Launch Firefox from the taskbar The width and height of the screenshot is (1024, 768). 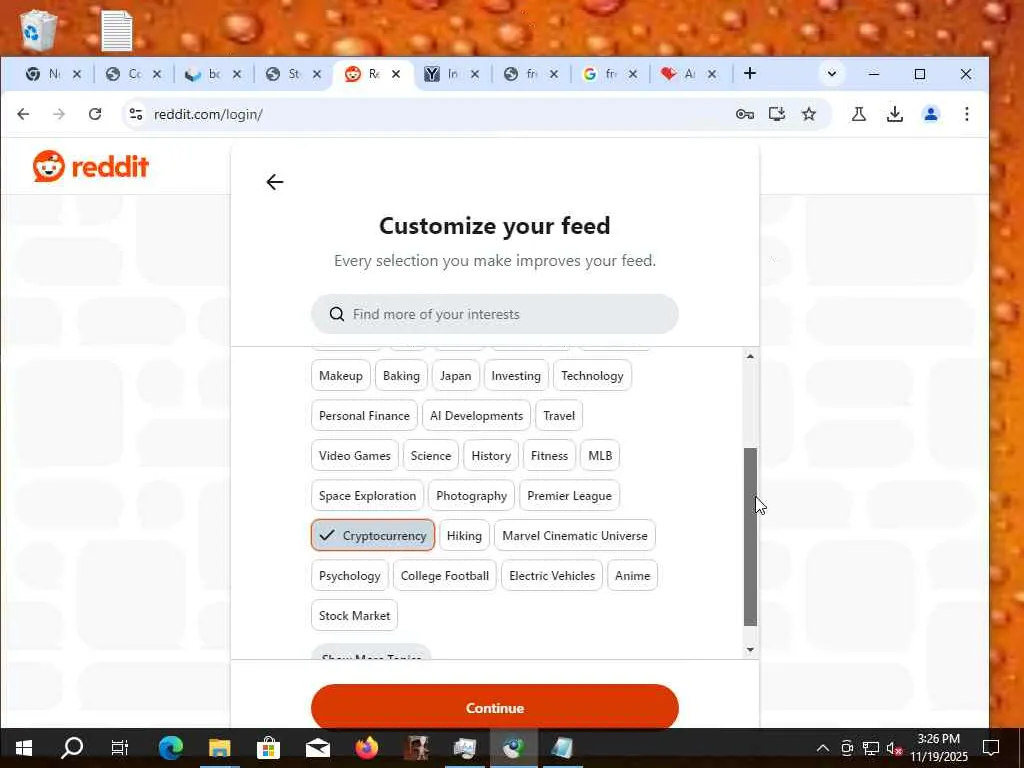367,748
